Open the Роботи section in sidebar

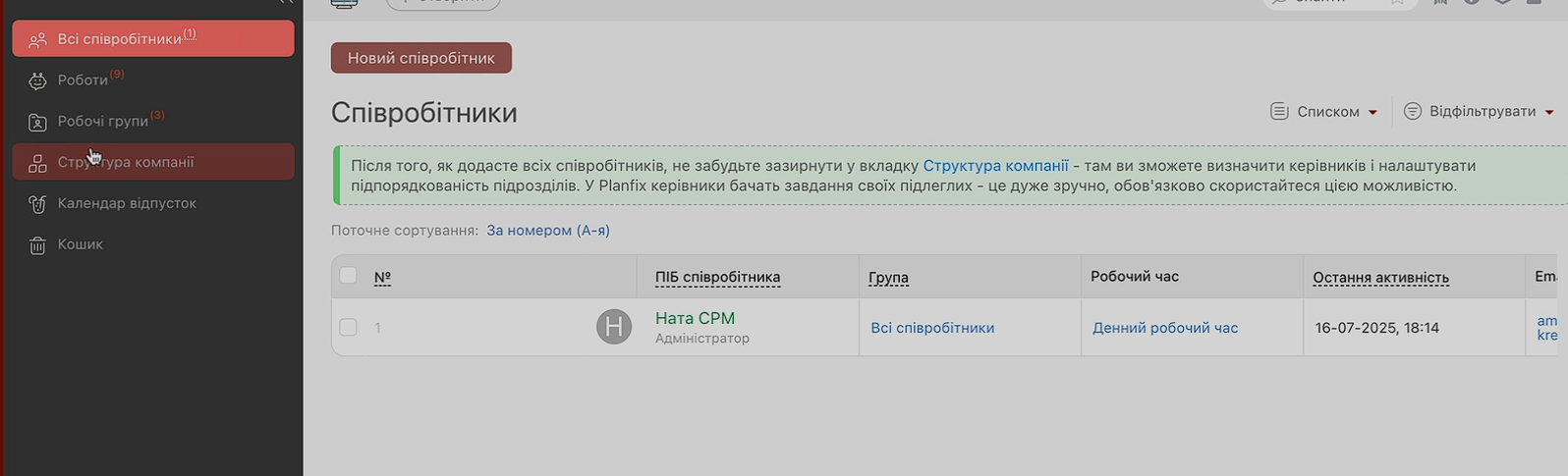tap(83, 80)
